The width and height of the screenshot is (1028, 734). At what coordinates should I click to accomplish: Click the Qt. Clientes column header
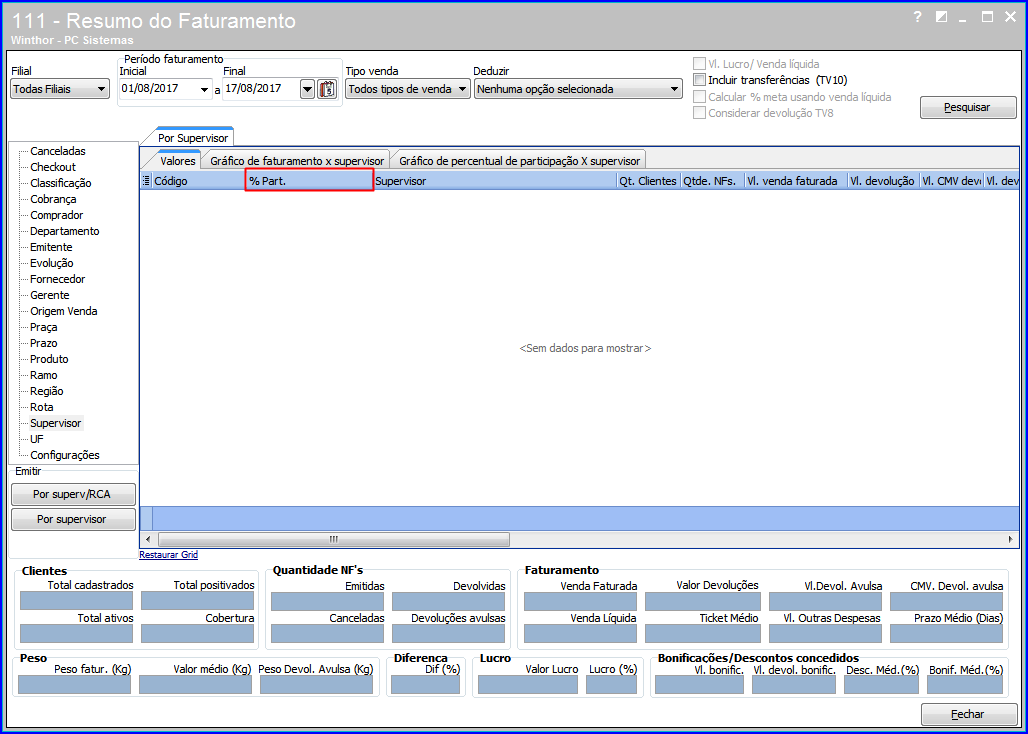pos(648,182)
